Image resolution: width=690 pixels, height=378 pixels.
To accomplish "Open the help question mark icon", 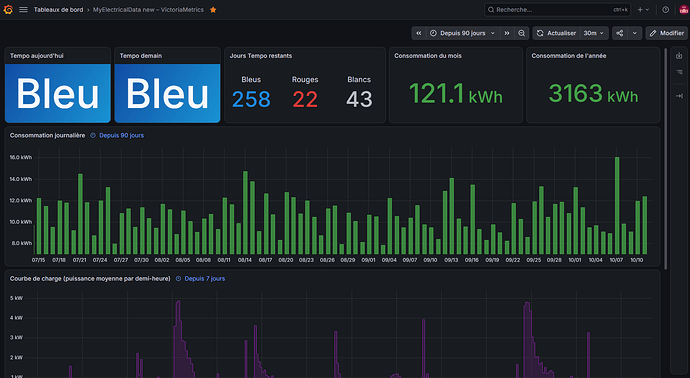I will pyautogui.click(x=666, y=10).
